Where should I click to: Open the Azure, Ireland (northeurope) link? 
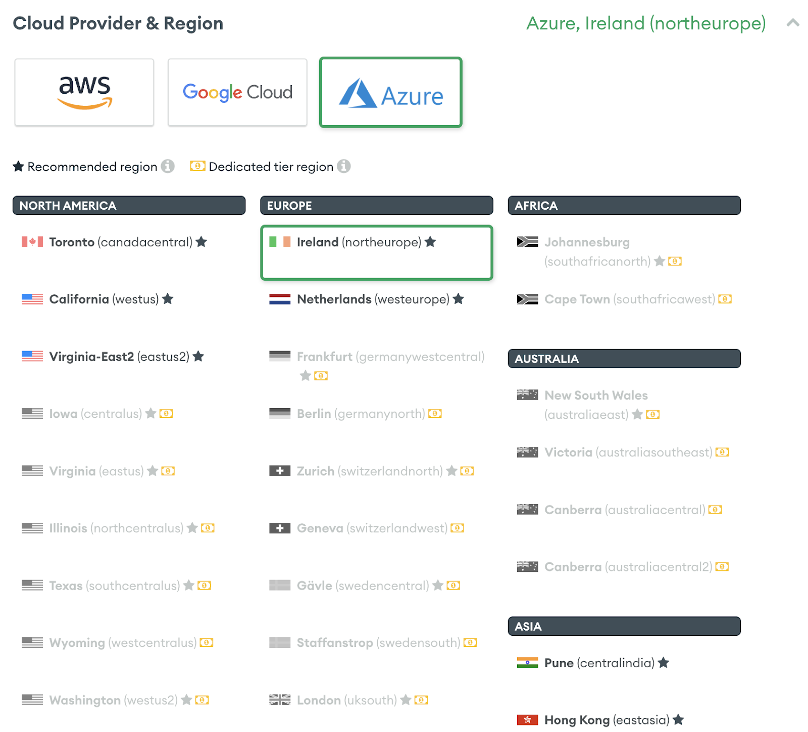pyautogui.click(x=646, y=22)
